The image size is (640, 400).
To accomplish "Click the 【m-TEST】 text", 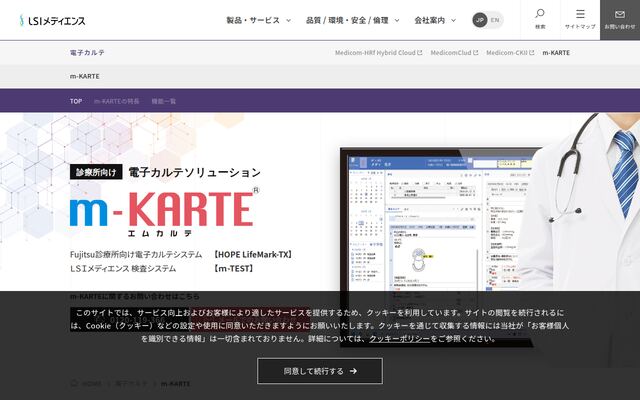I will click(233, 269).
